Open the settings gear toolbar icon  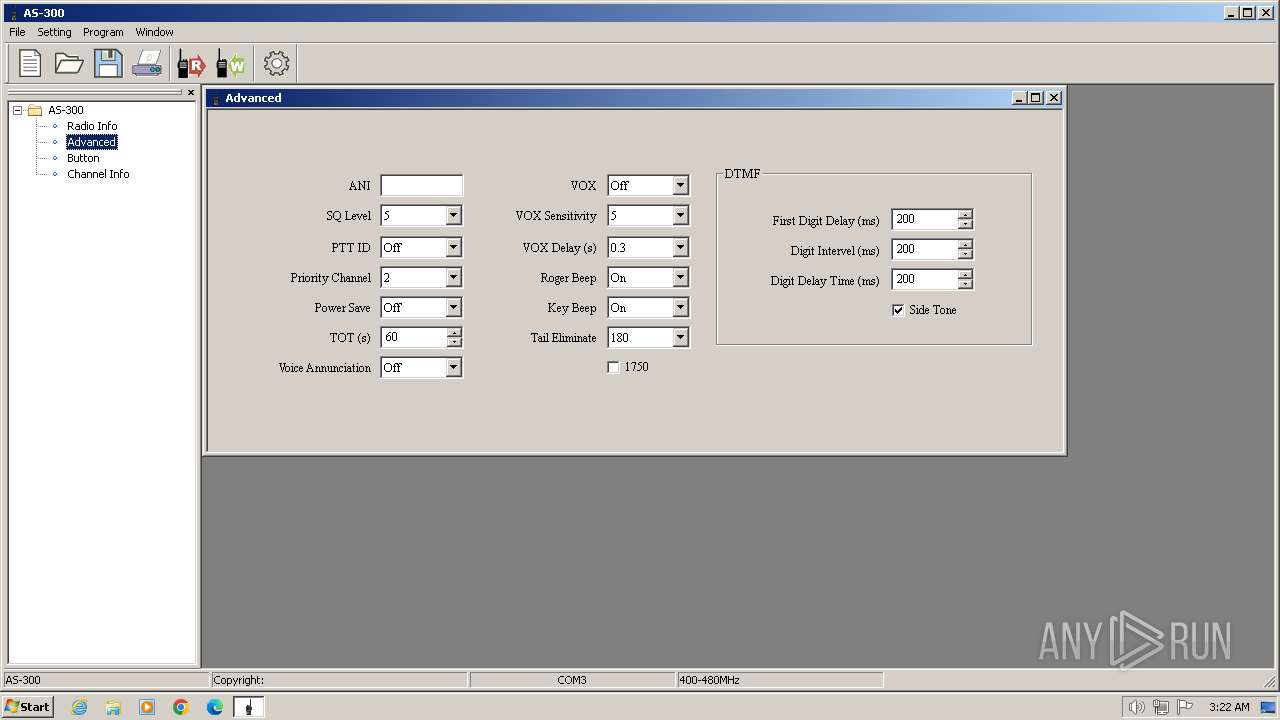click(x=276, y=64)
